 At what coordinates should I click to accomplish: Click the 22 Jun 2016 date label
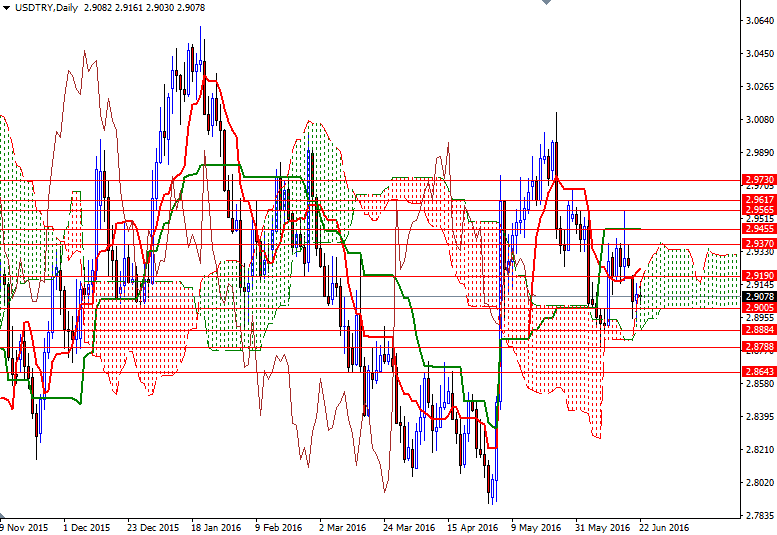click(665, 528)
